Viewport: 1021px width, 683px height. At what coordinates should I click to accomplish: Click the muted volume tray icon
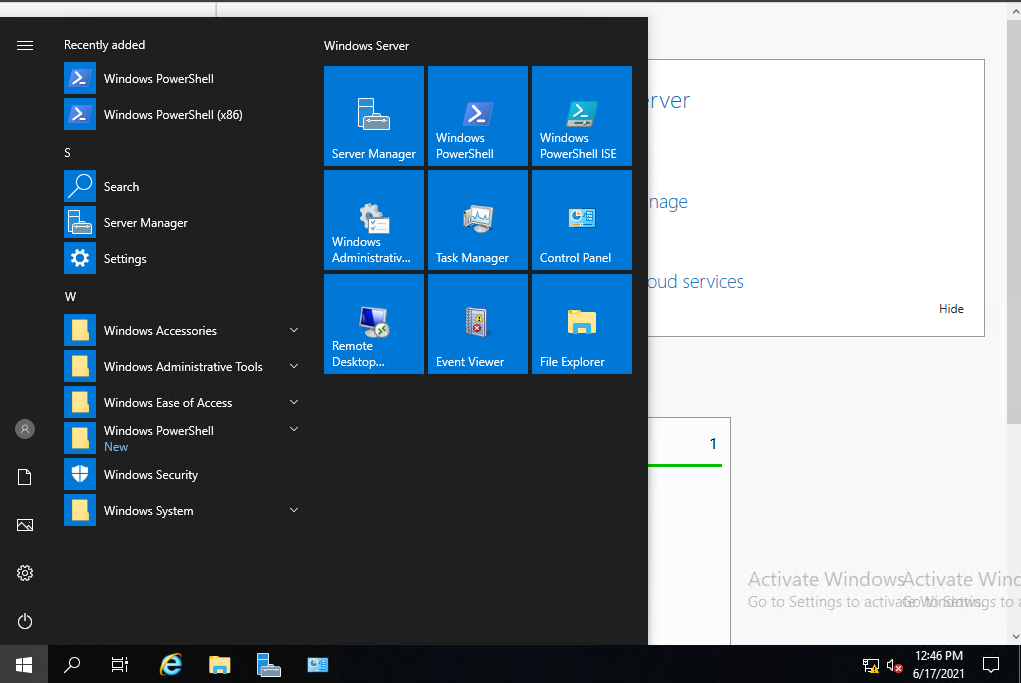pos(895,665)
